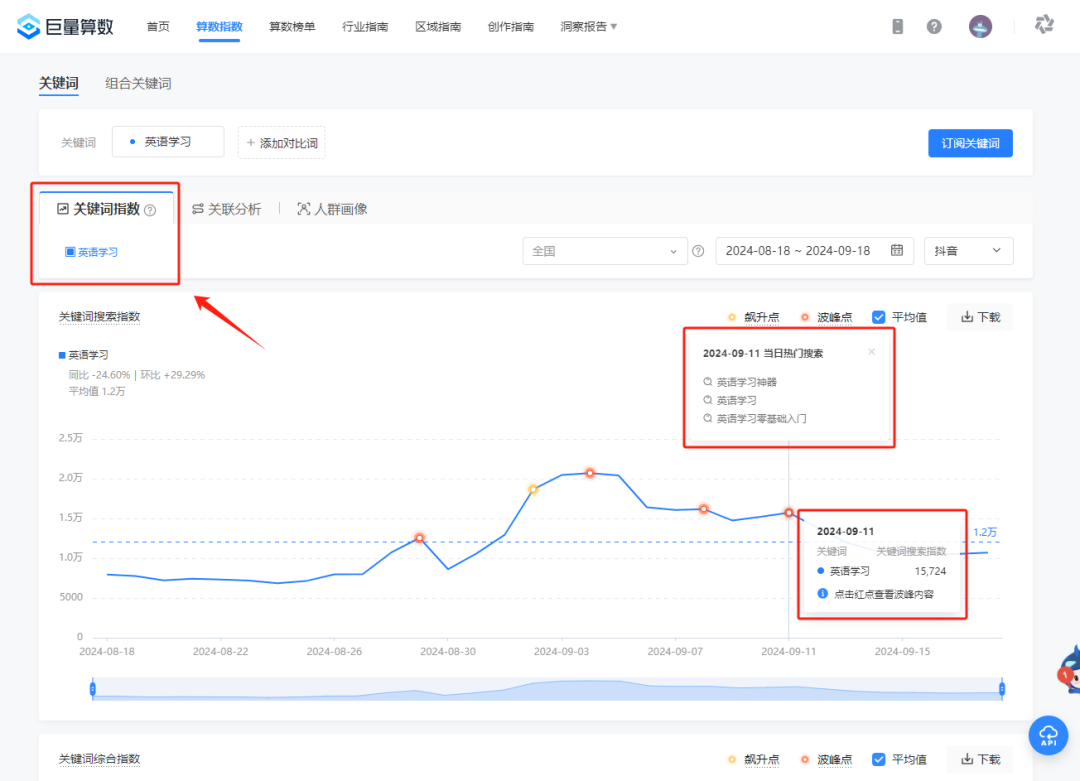Image resolution: width=1080 pixels, height=781 pixels.
Task: Click the floating API button
Action: [x=1047, y=735]
